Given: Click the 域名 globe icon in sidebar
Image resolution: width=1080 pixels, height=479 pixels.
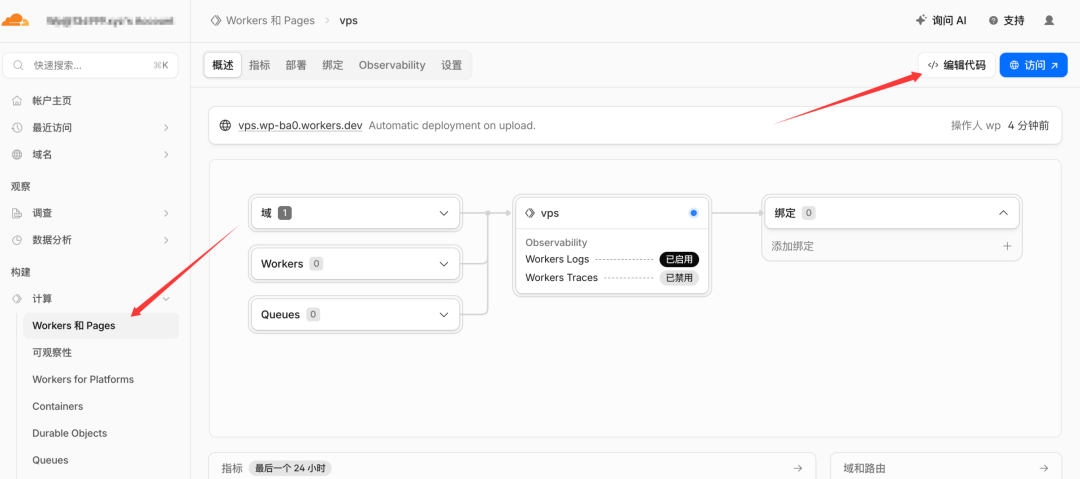Looking at the screenshot, I should click(x=17, y=154).
